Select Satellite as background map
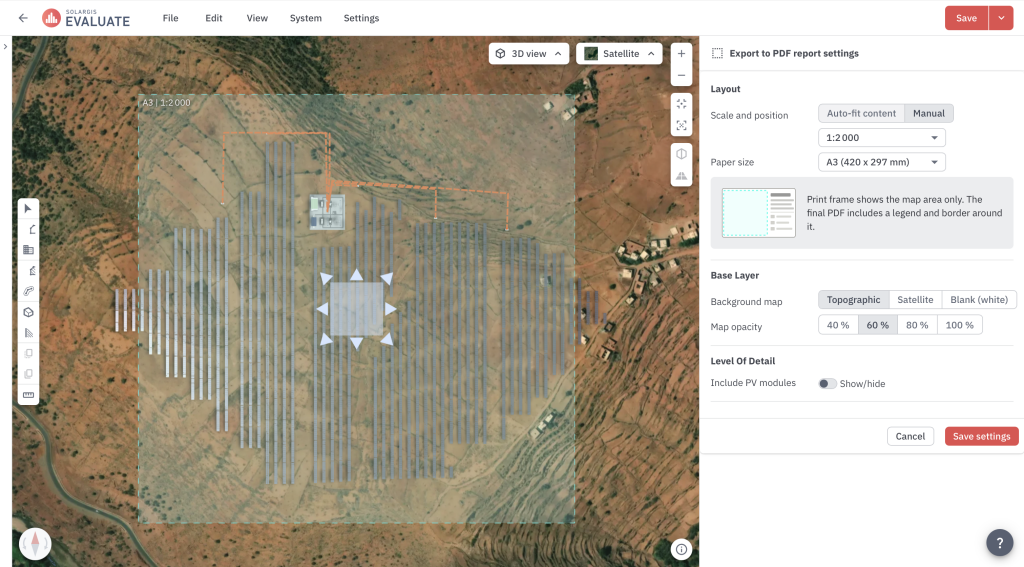The image size is (1024, 567). (x=915, y=299)
